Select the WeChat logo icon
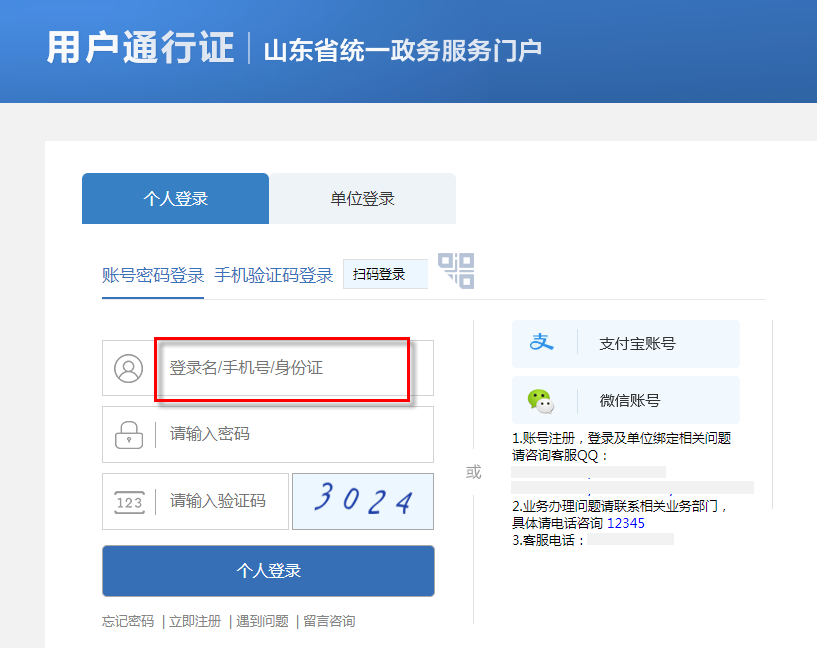817x648 pixels. pyautogui.click(x=541, y=400)
